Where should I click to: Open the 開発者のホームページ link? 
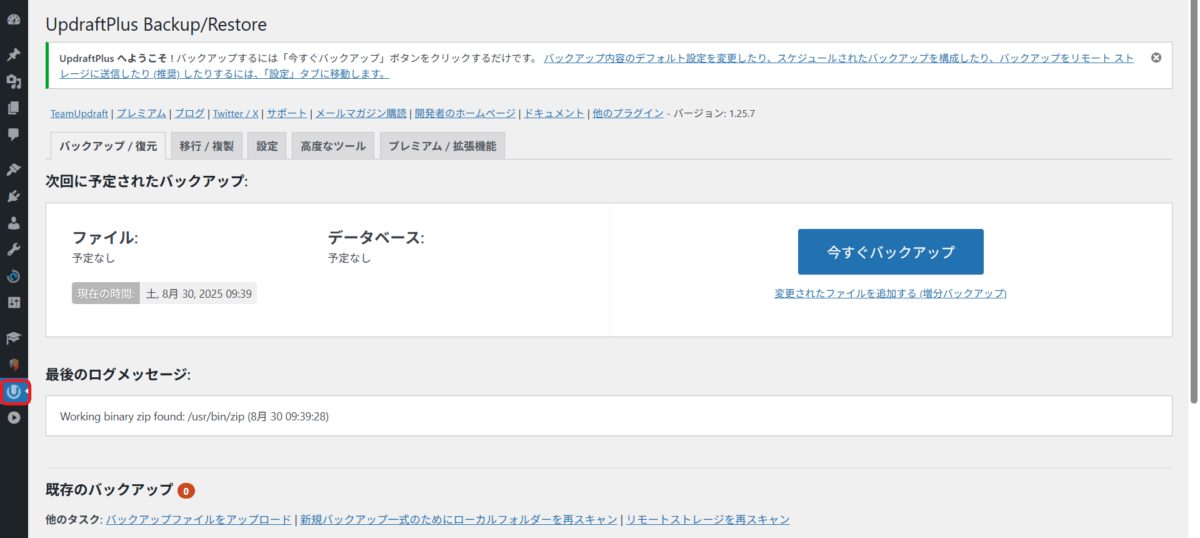click(465, 114)
